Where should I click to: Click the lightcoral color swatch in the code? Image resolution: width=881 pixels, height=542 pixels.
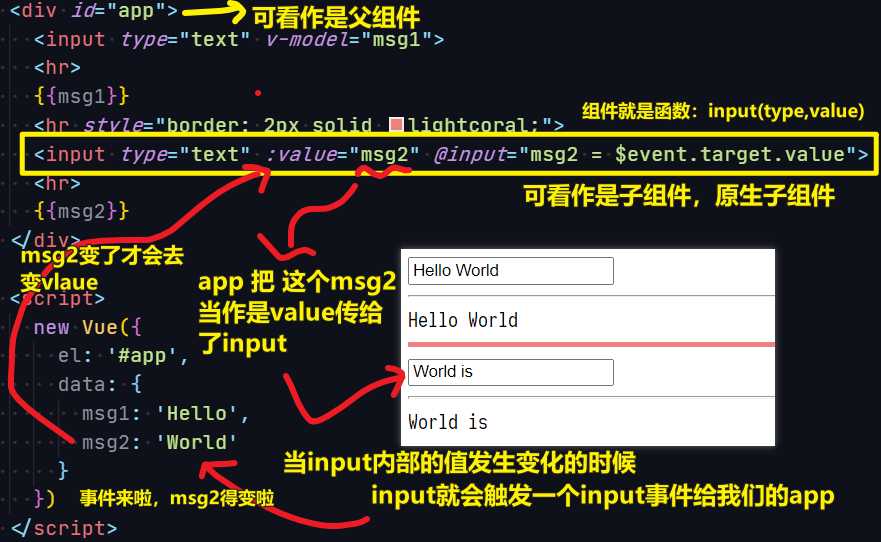click(397, 124)
